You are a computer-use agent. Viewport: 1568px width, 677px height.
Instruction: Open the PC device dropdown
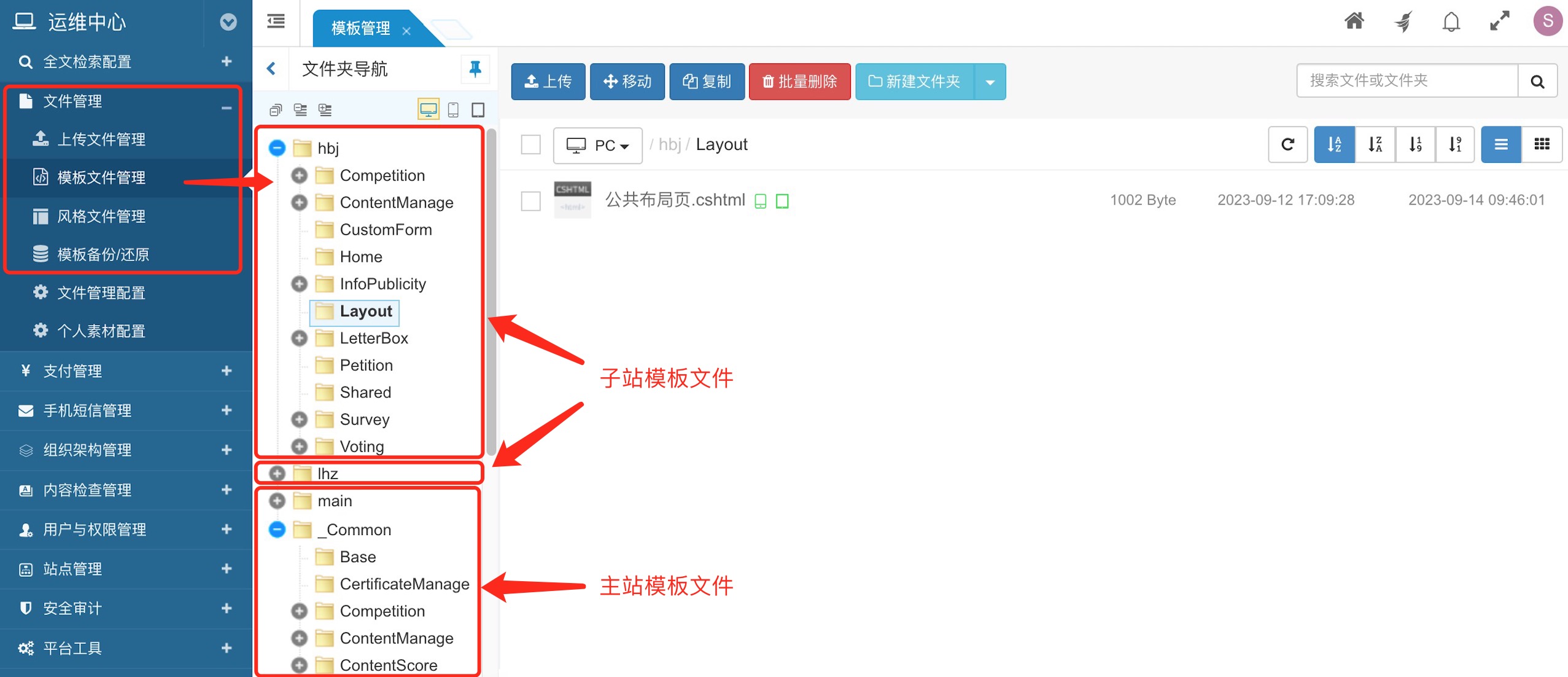[597, 145]
